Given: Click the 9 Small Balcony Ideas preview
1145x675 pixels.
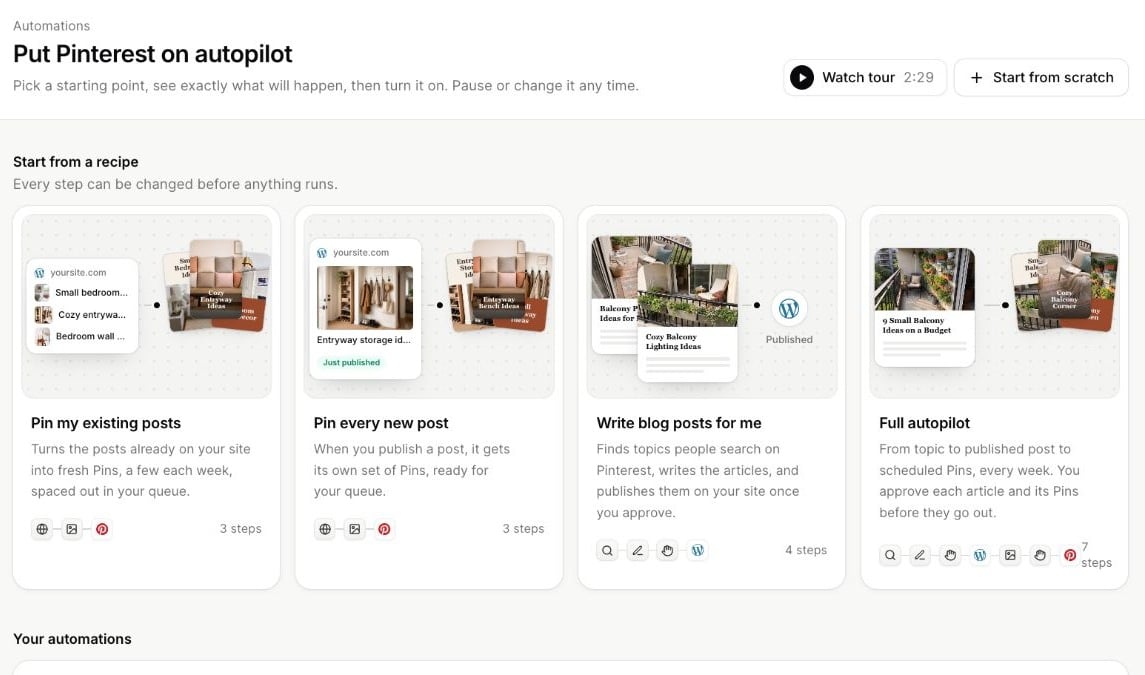Looking at the screenshot, I should [x=924, y=307].
